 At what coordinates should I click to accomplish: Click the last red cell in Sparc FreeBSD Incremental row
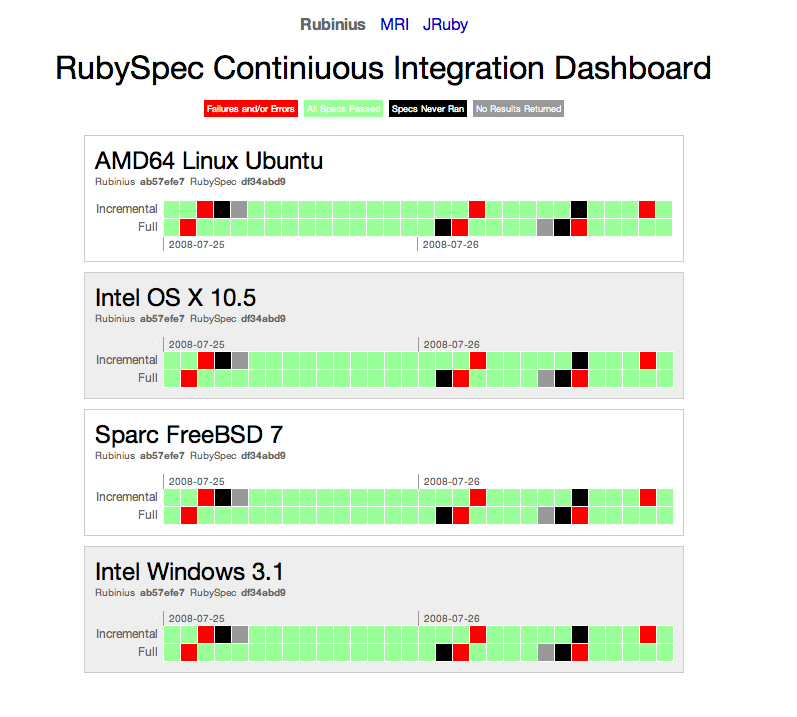pos(648,497)
